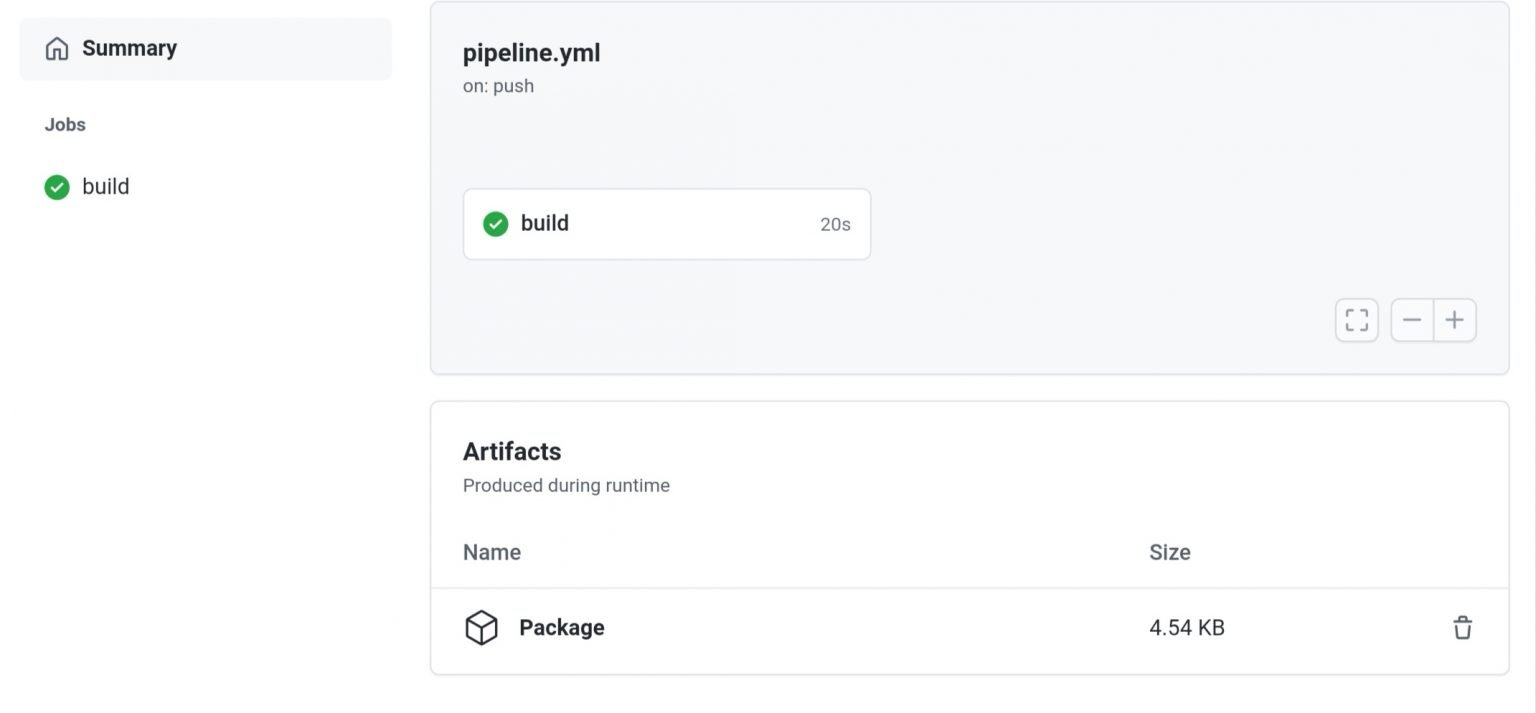Zoom out using the minus icon

pyautogui.click(x=1411, y=319)
